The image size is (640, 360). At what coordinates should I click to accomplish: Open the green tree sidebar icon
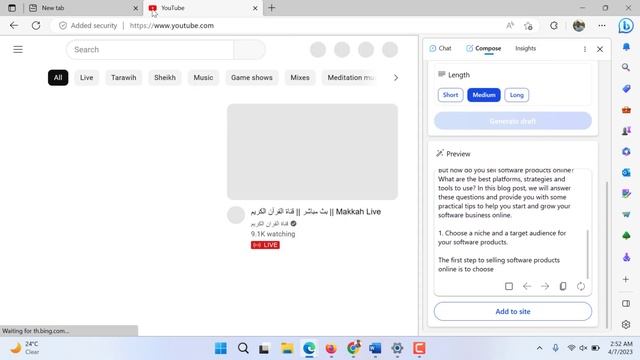coord(626,236)
